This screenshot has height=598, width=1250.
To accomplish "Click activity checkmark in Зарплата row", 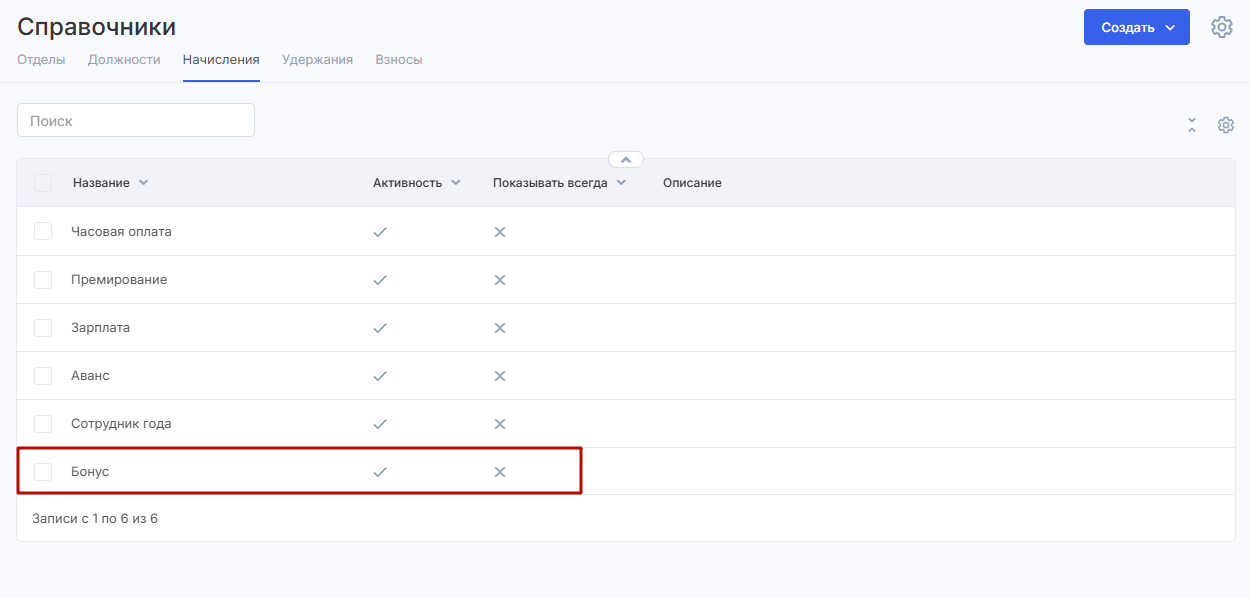I will point(380,328).
